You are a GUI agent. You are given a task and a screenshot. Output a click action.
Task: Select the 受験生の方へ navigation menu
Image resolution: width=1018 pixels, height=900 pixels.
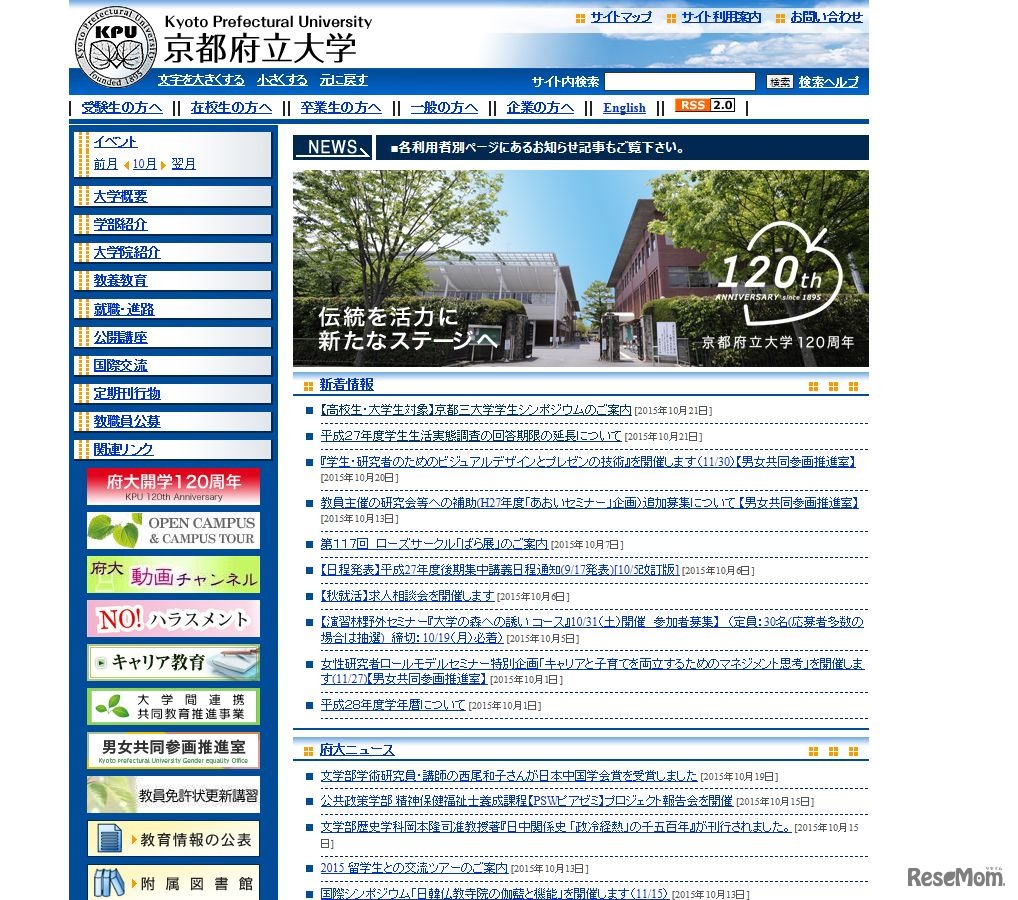coord(119,107)
